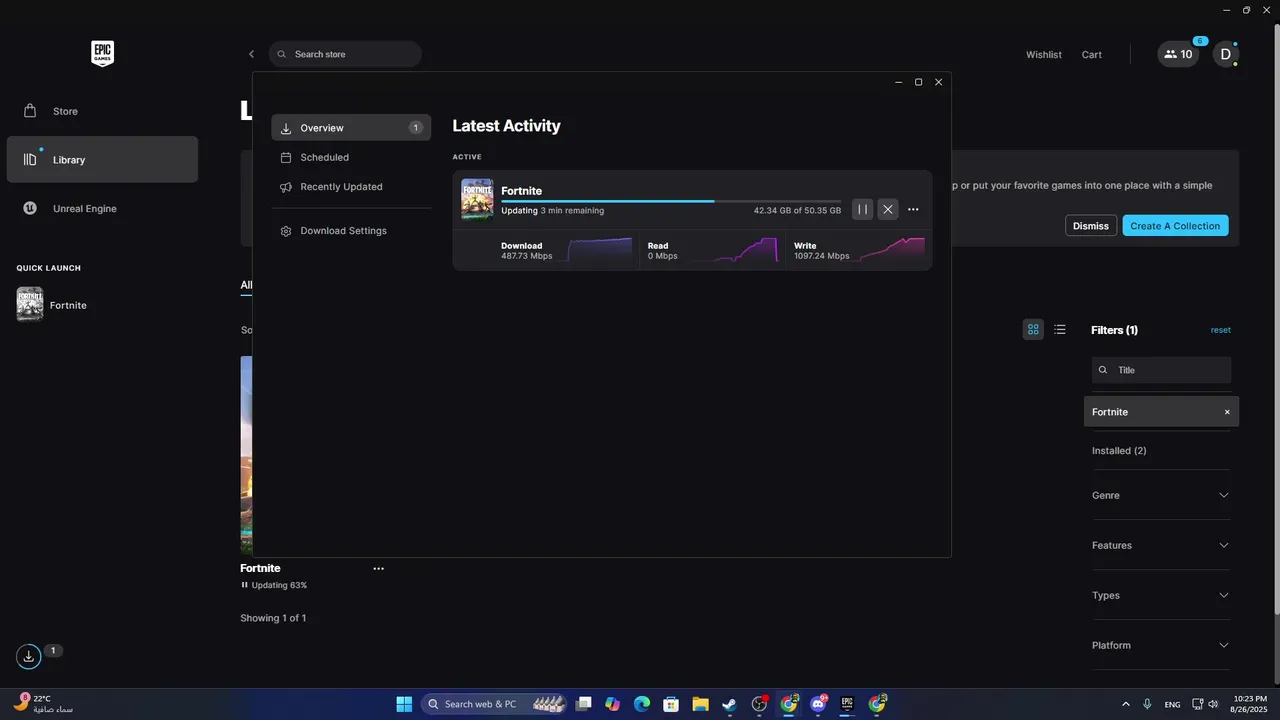Open three-dot menu on Fortnite library card
Screen dimensions: 1280x720
click(378, 568)
